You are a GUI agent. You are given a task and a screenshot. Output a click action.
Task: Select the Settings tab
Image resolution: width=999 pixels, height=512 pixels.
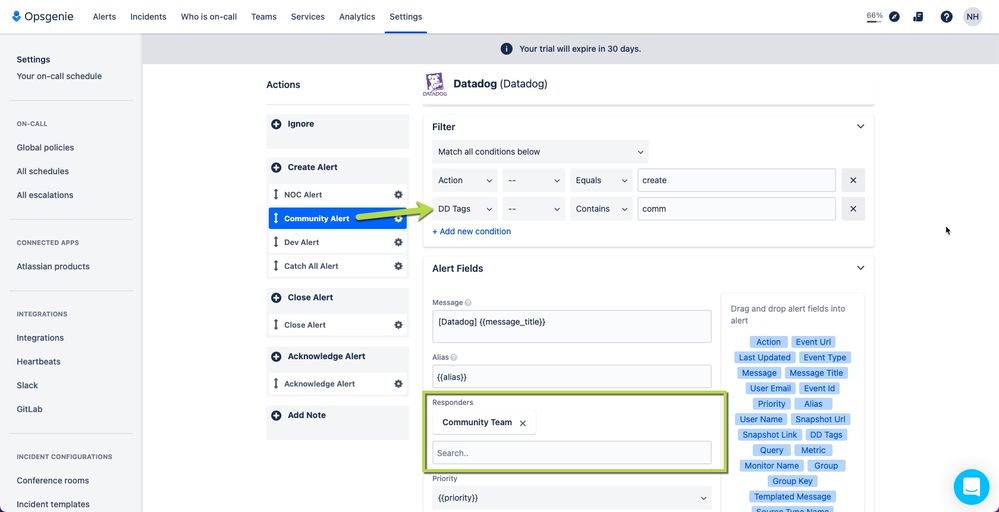click(406, 17)
